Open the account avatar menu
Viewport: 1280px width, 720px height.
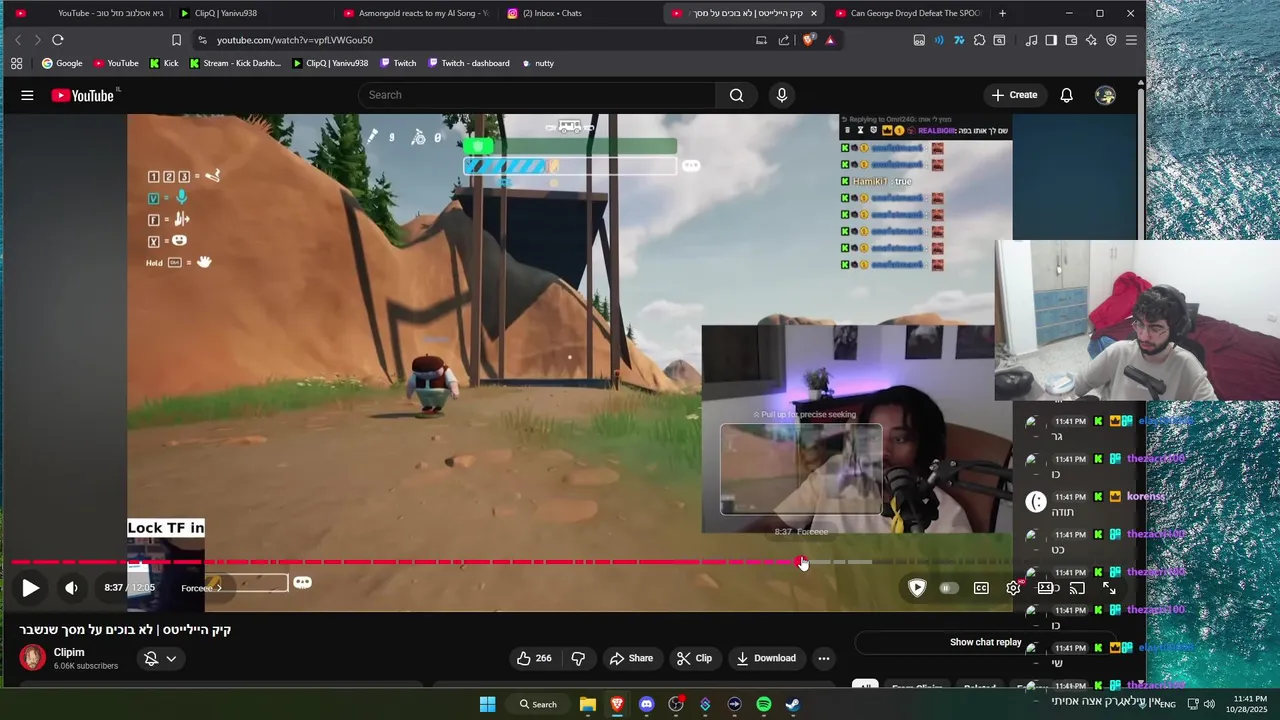coord(1105,95)
